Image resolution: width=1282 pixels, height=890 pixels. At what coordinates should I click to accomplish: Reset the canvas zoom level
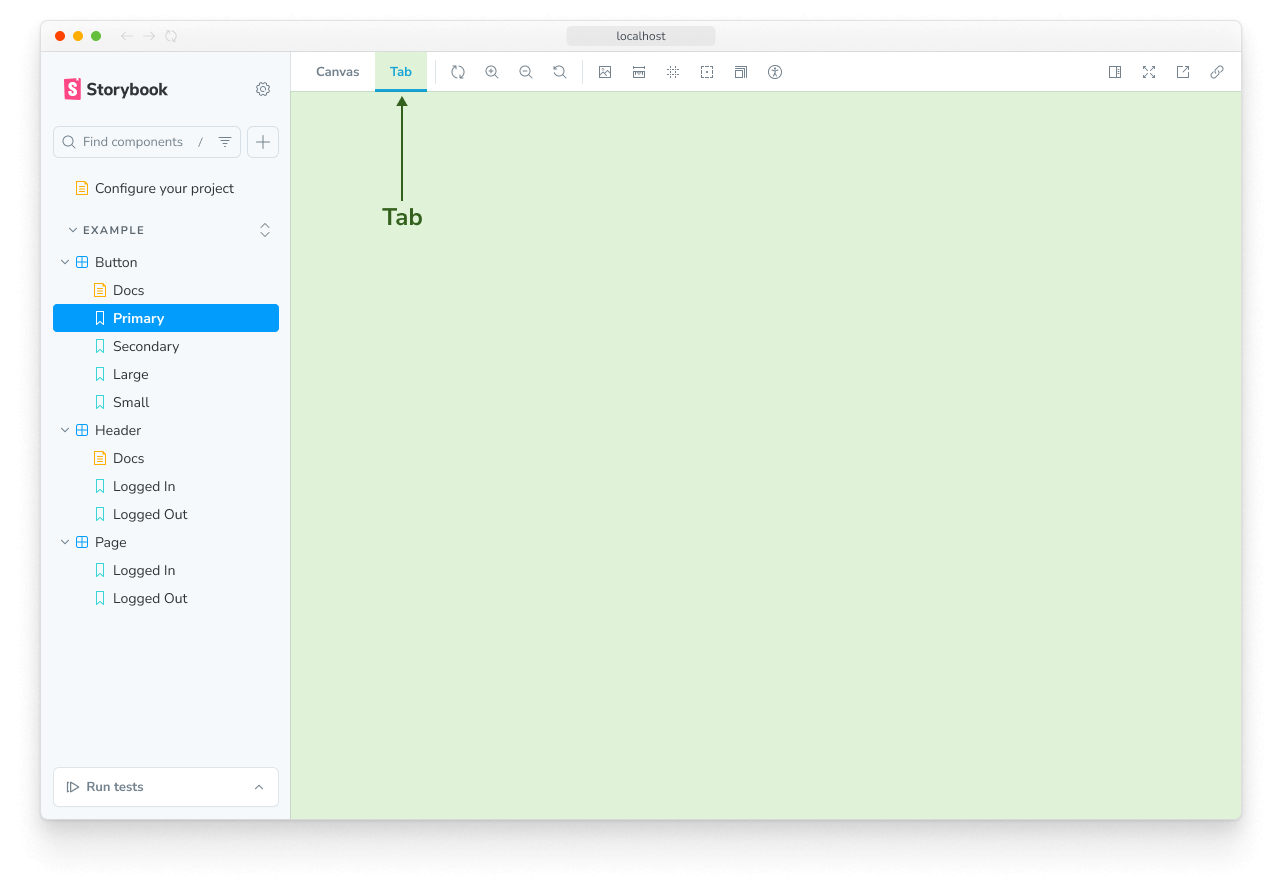click(x=559, y=71)
